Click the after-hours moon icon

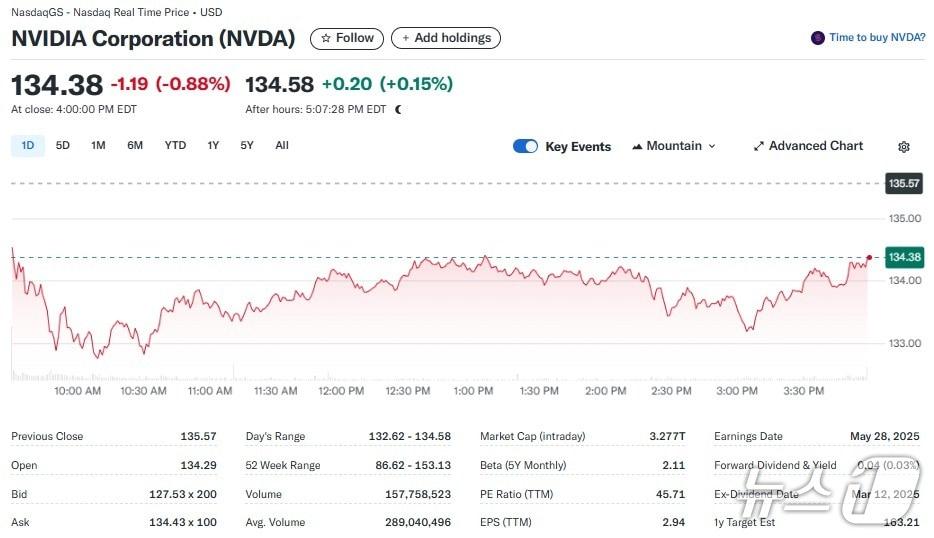pos(398,110)
